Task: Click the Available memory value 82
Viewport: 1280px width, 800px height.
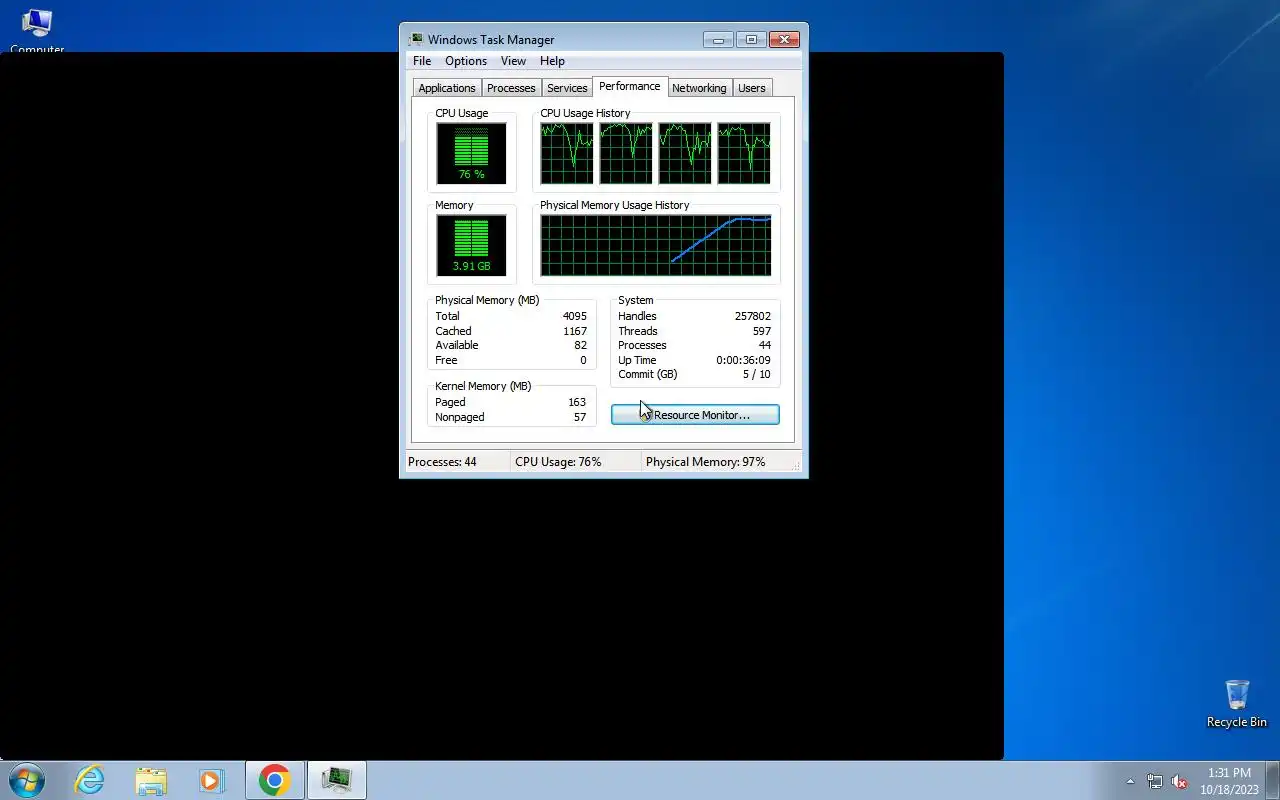Action: tap(581, 345)
